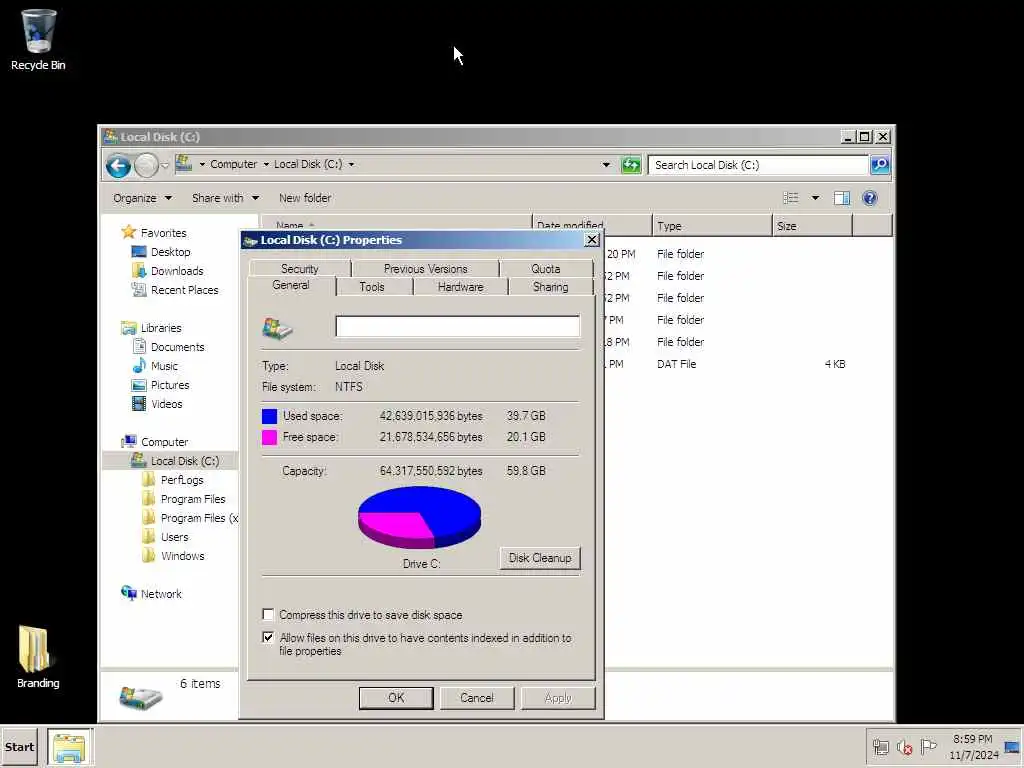Expand the address bar history dropdown
Image resolution: width=1024 pixels, height=768 pixels.
point(606,165)
